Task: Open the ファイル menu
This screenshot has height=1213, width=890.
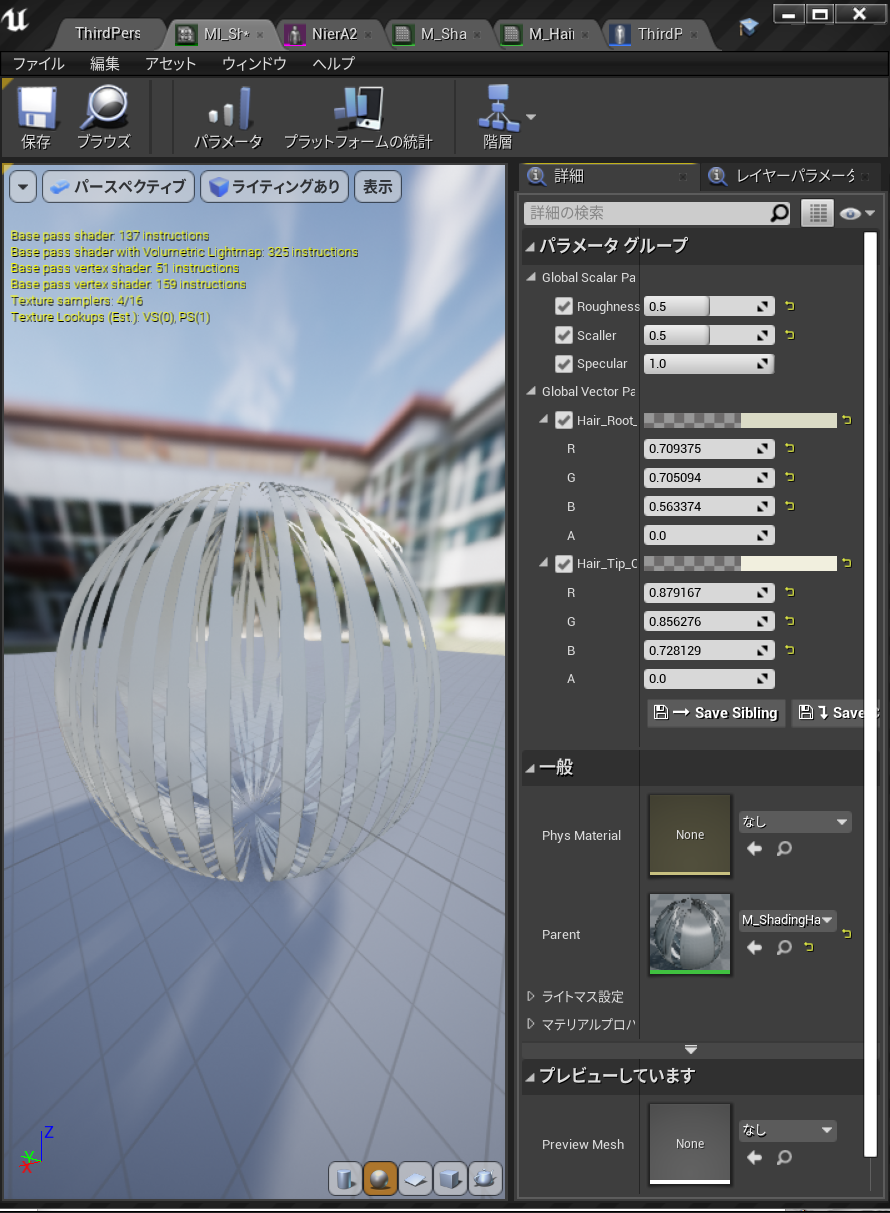Action: point(38,63)
